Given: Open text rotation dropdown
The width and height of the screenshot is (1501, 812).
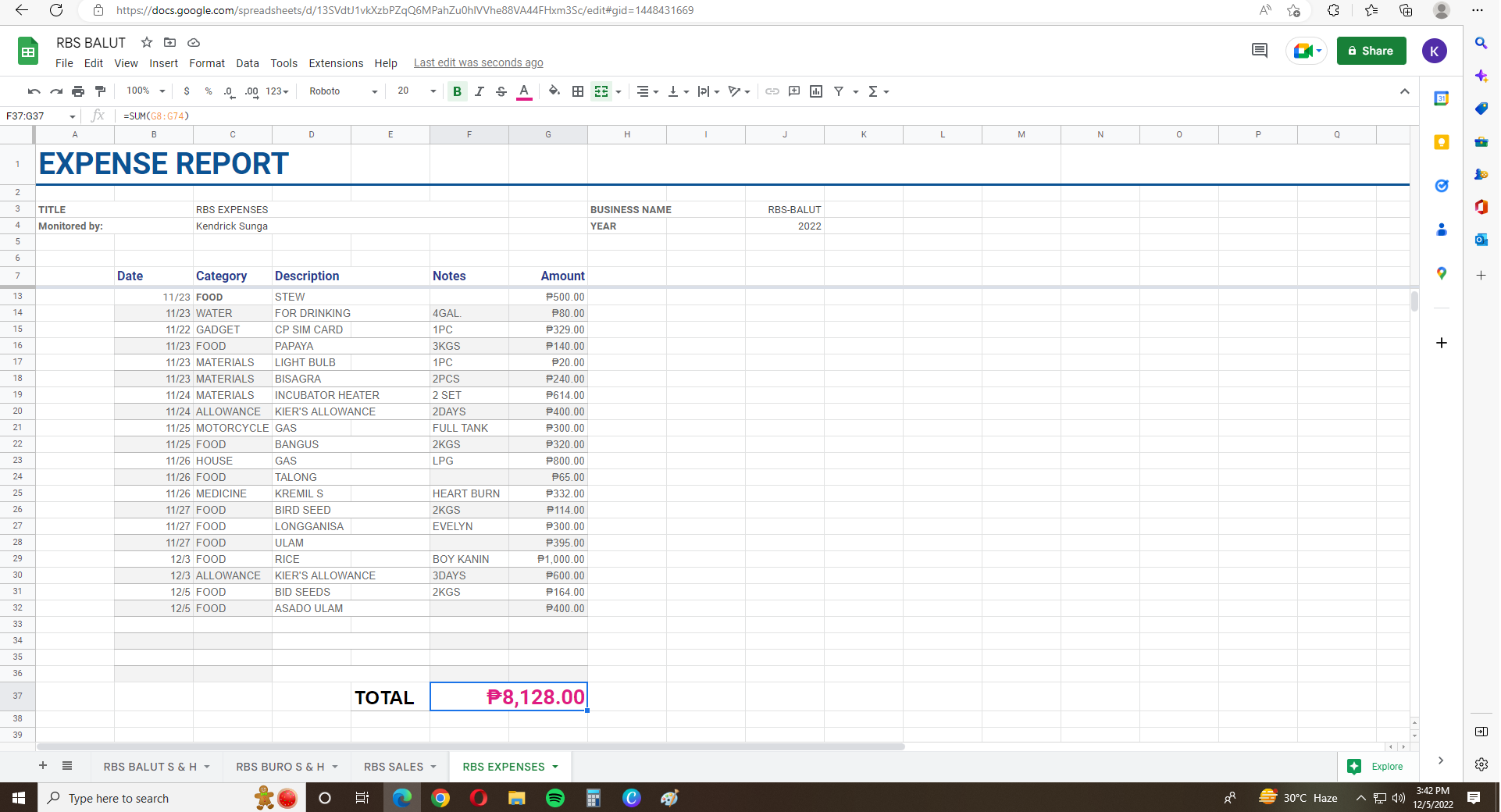Looking at the screenshot, I should [739, 91].
